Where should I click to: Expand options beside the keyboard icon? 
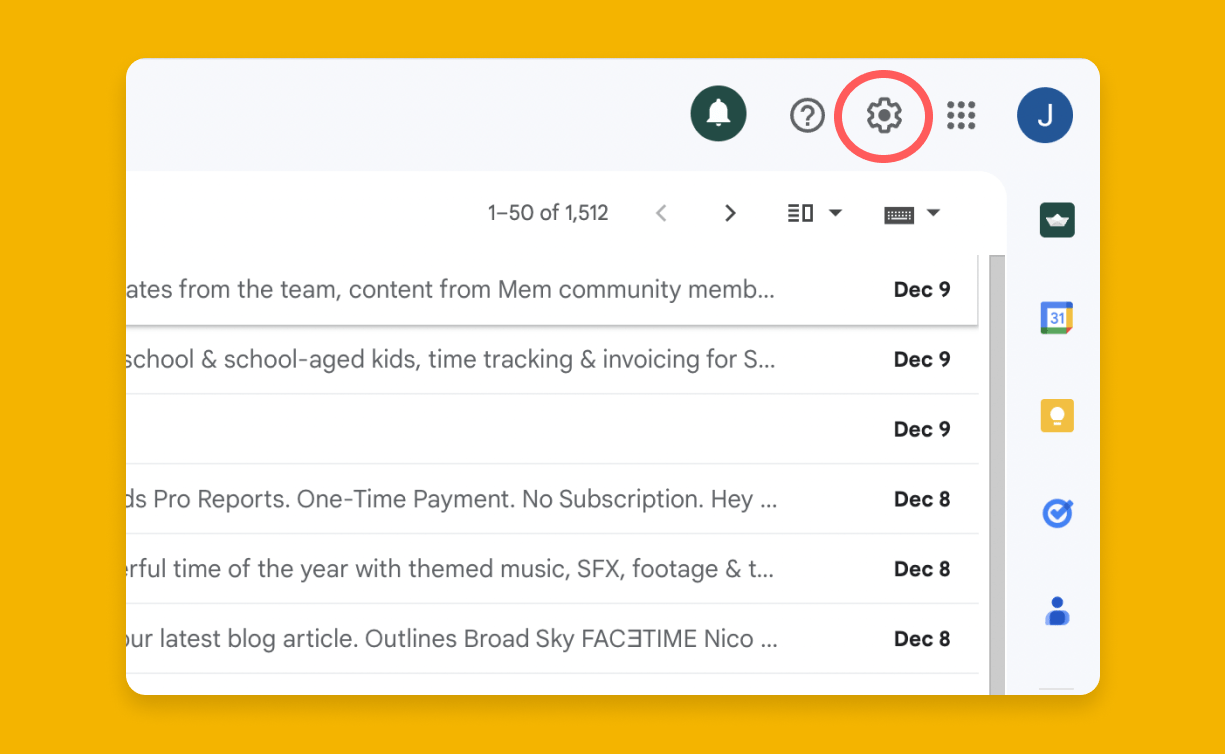[933, 213]
